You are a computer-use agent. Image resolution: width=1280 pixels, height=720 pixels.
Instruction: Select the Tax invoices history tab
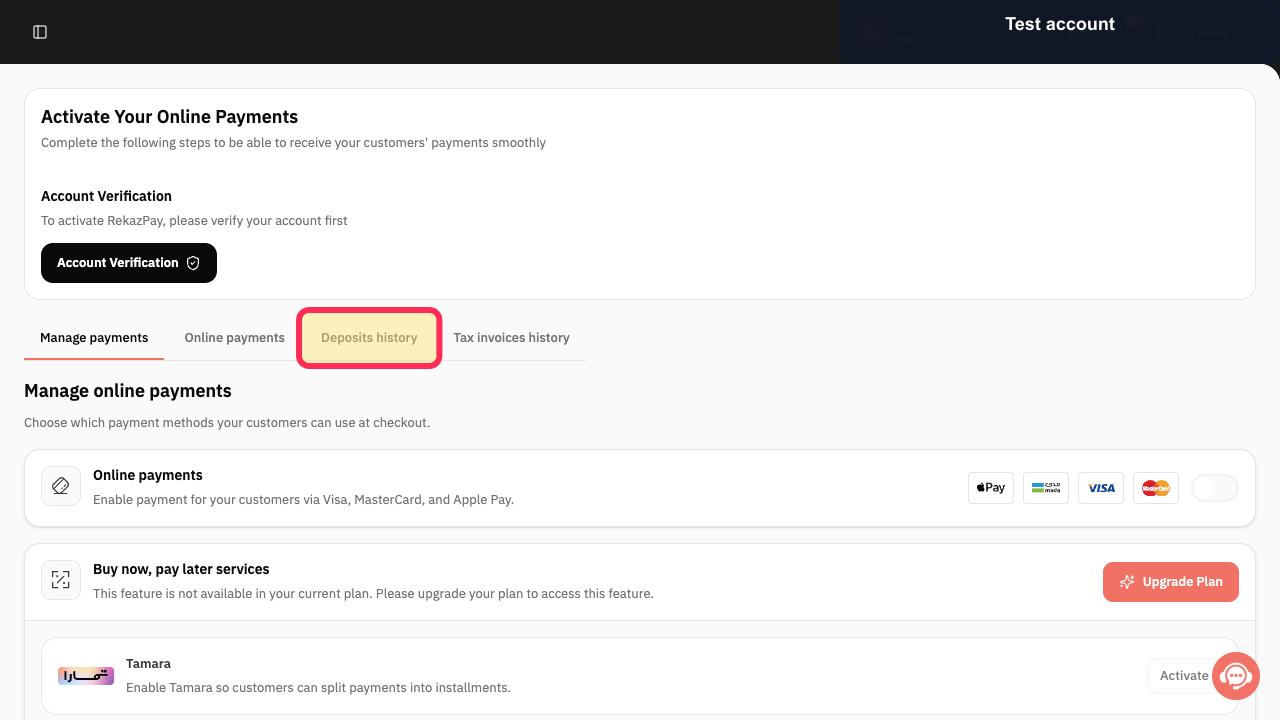pyautogui.click(x=511, y=338)
